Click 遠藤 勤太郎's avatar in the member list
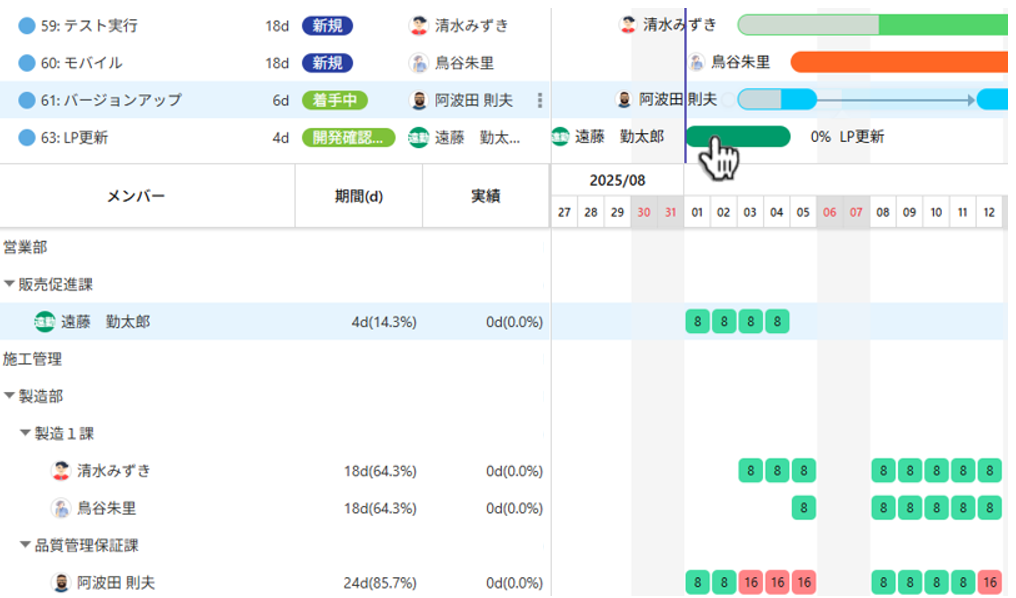The image size is (1016, 598). 44,322
